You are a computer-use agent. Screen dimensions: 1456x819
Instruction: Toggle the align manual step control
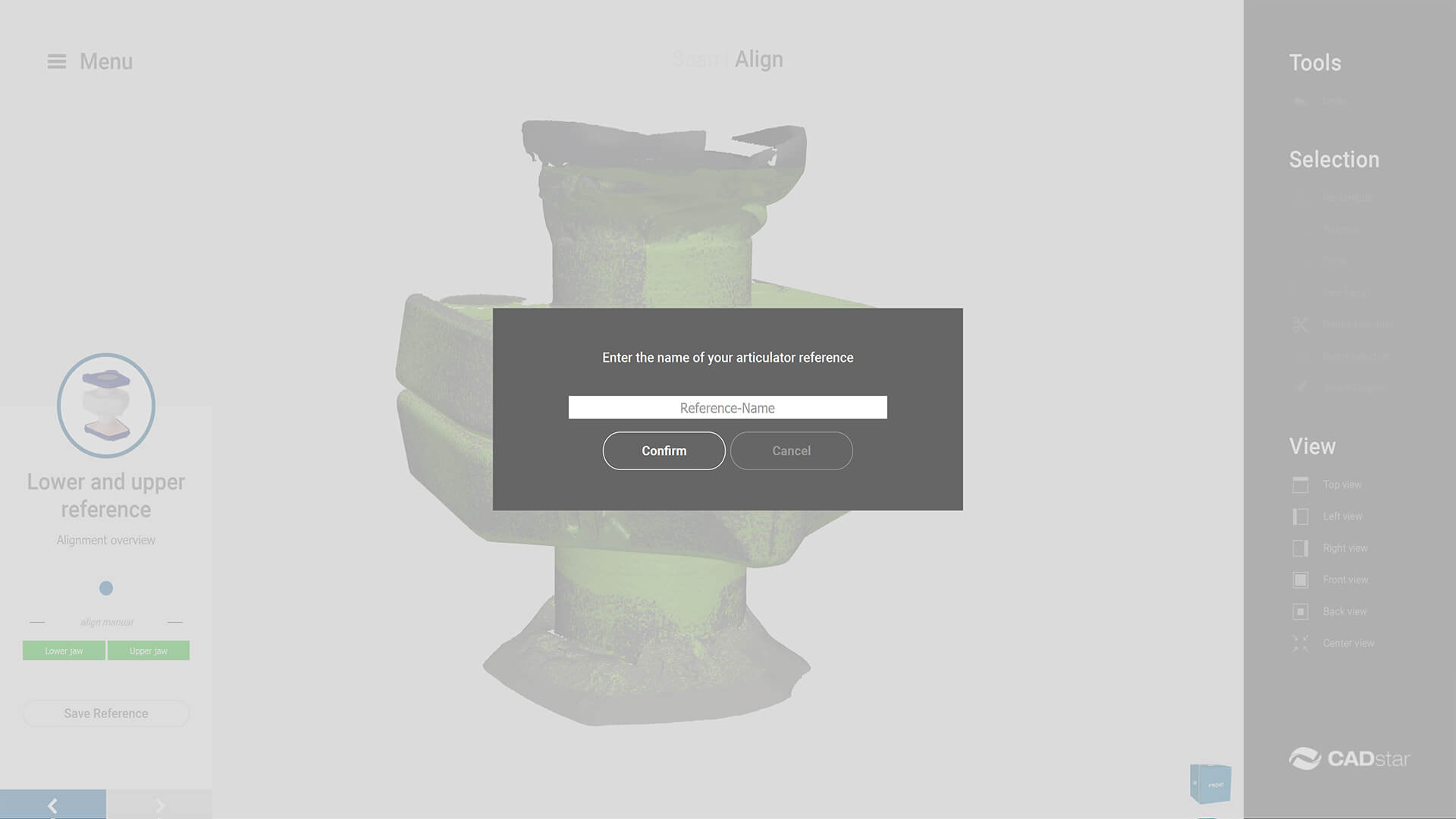(x=105, y=621)
